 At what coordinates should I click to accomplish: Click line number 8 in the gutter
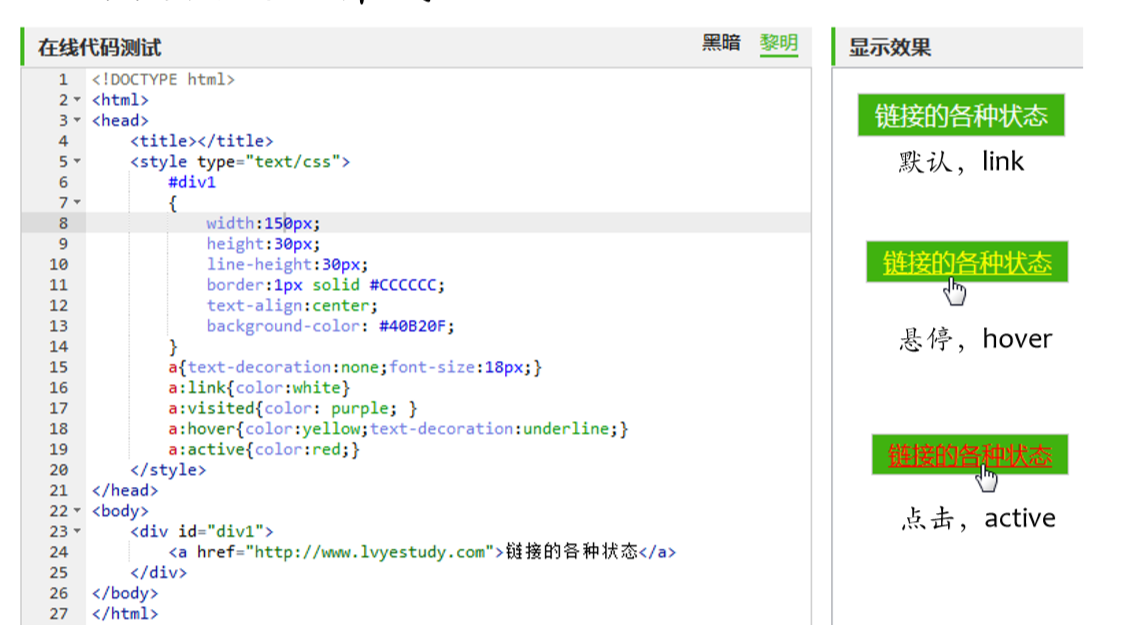coord(64,223)
